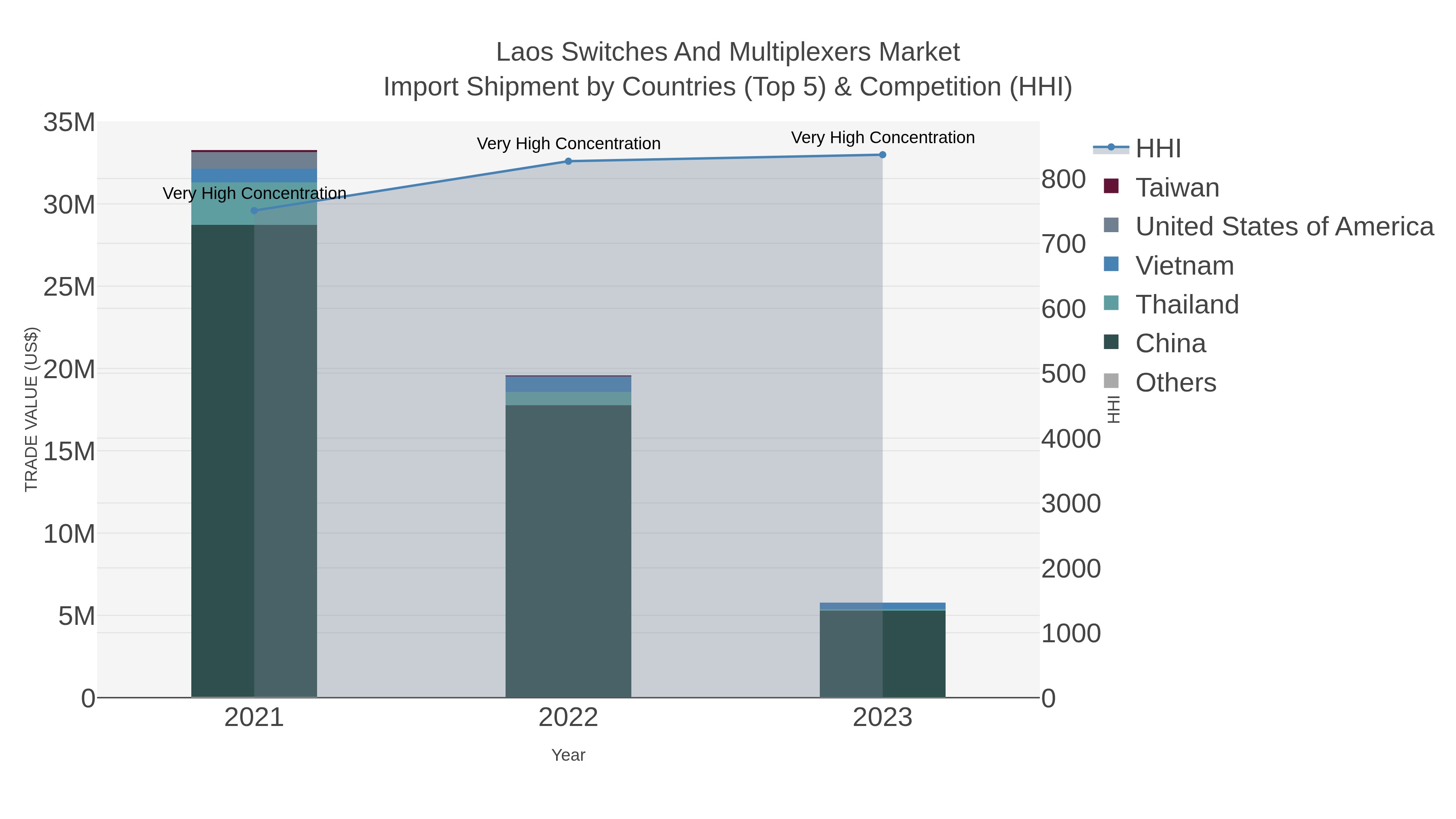The width and height of the screenshot is (1456, 819).
Task: Toggle the Taiwan legend label
Action: point(1177,188)
